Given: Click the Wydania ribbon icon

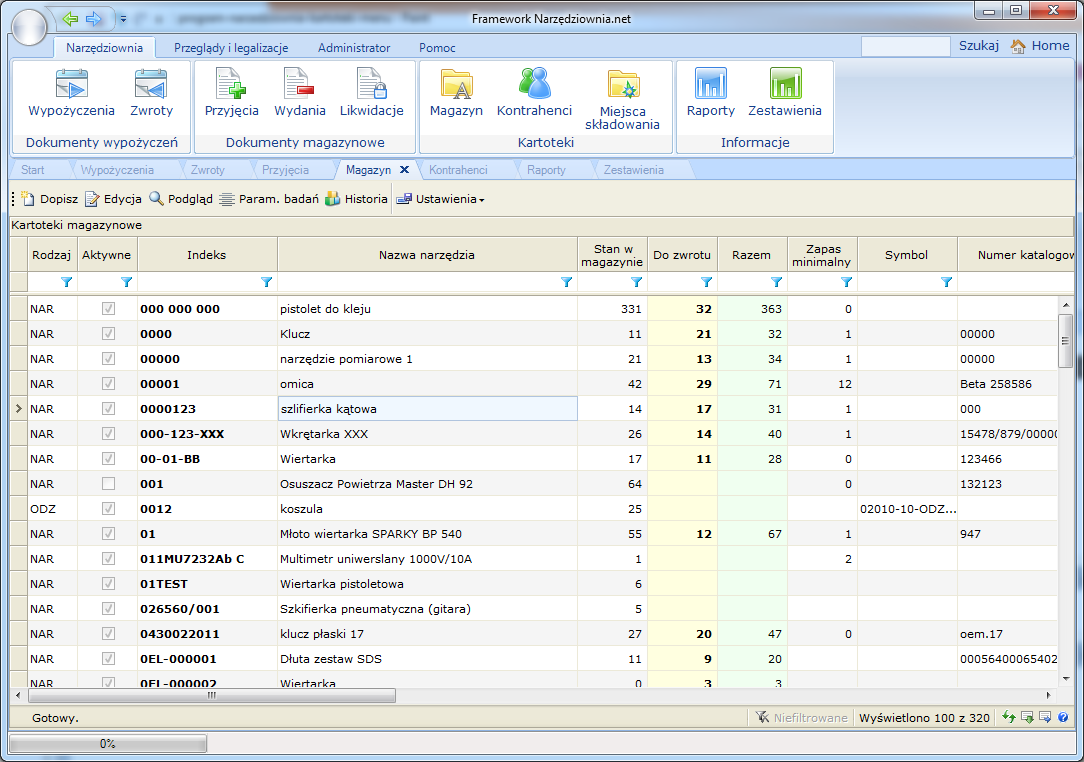Looking at the screenshot, I should click(299, 93).
